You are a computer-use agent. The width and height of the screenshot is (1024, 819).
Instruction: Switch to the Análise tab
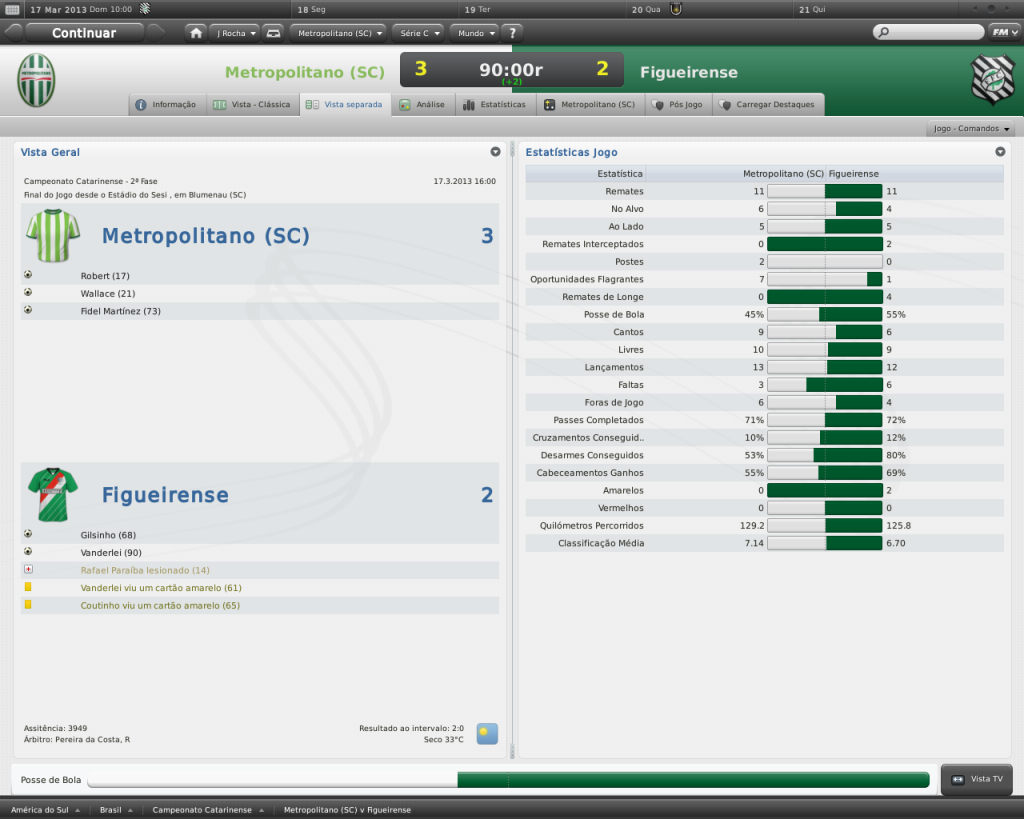pos(423,104)
